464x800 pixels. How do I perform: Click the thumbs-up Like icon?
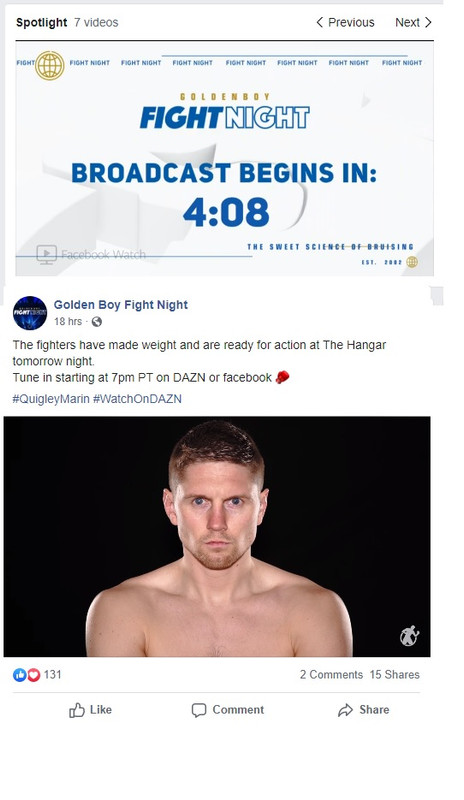[x=77, y=710]
